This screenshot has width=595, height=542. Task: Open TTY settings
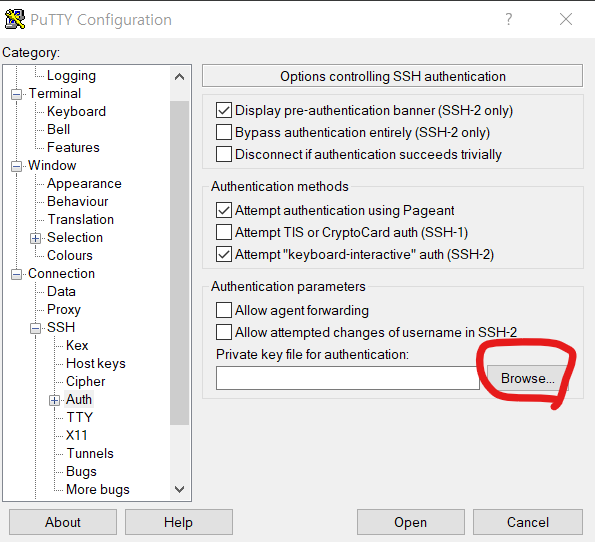[x=79, y=417]
